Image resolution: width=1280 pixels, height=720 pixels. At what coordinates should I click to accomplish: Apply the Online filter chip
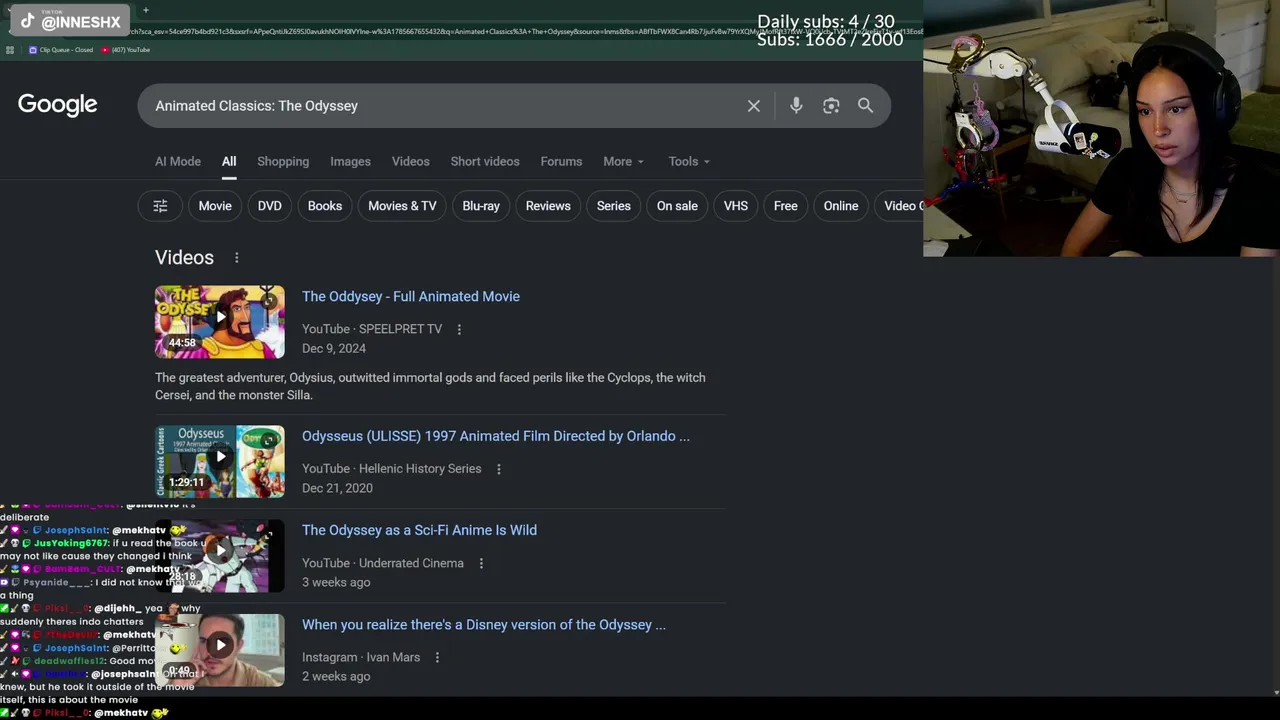pyautogui.click(x=841, y=206)
